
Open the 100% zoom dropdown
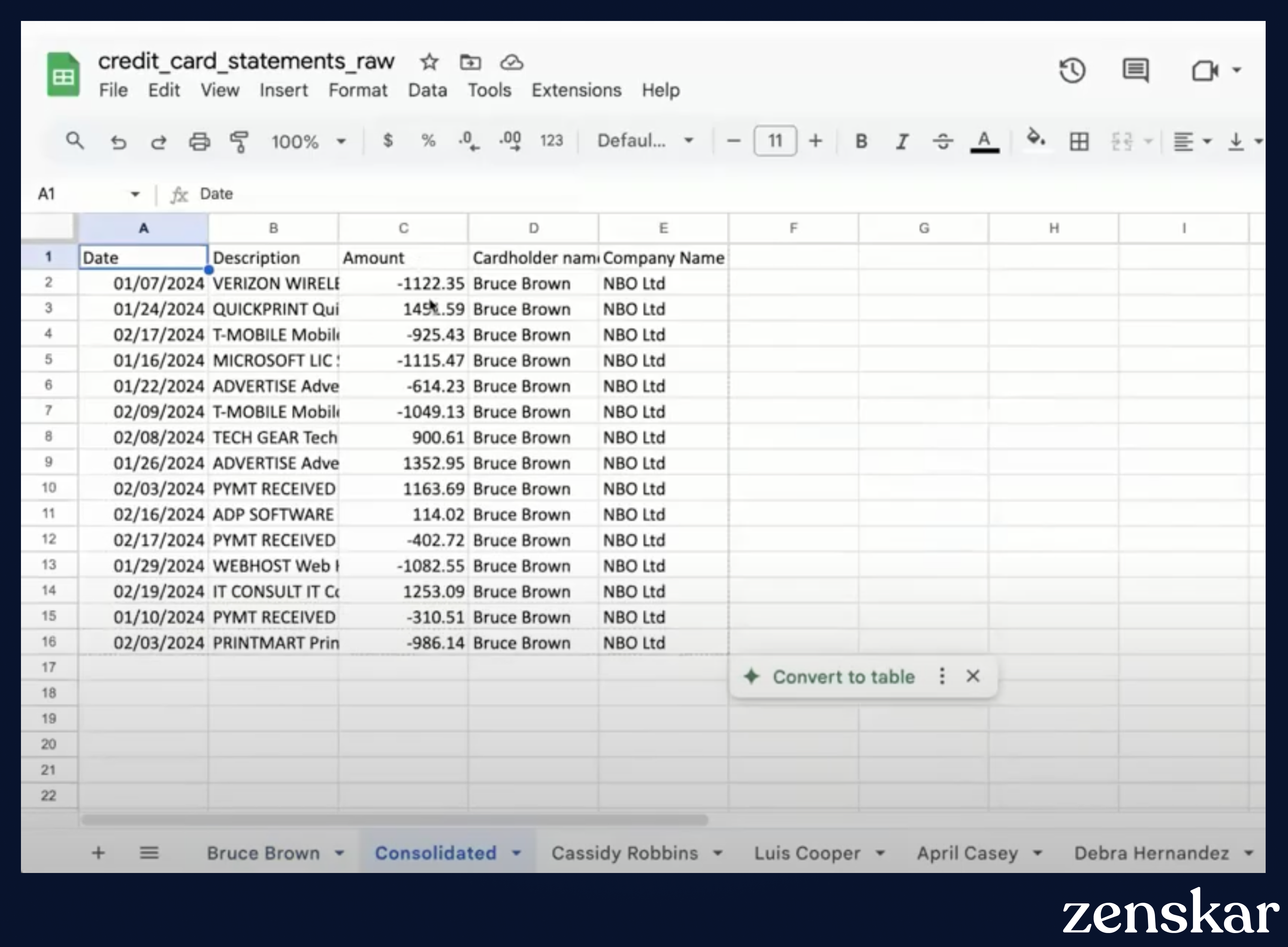click(x=308, y=141)
